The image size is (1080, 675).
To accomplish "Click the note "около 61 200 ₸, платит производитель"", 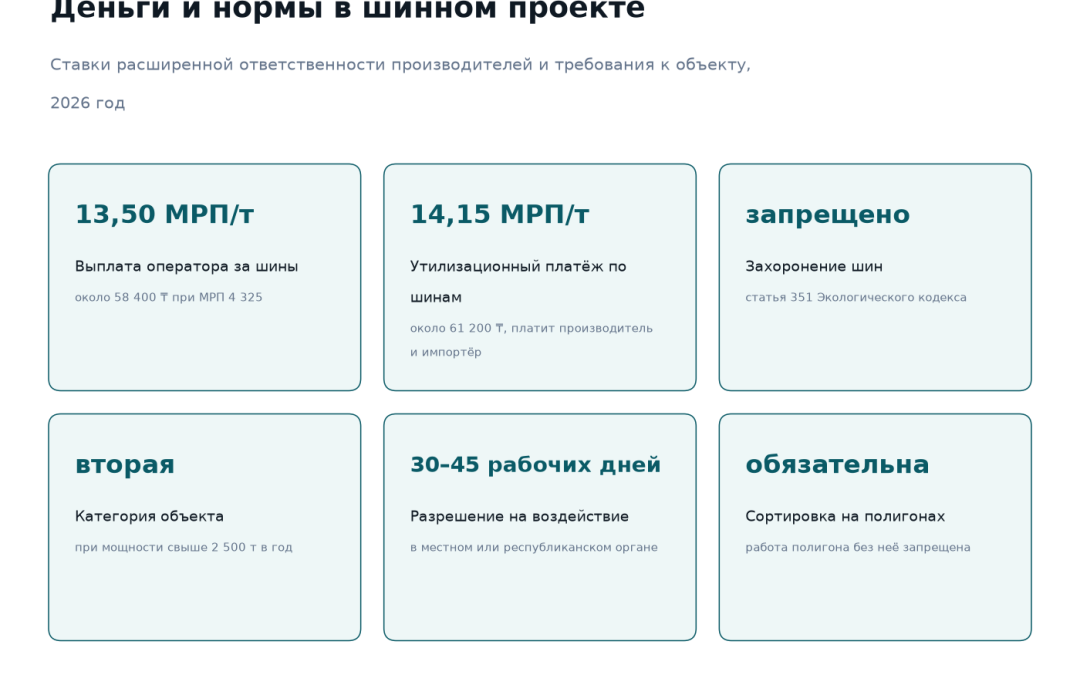I will (531, 329).
